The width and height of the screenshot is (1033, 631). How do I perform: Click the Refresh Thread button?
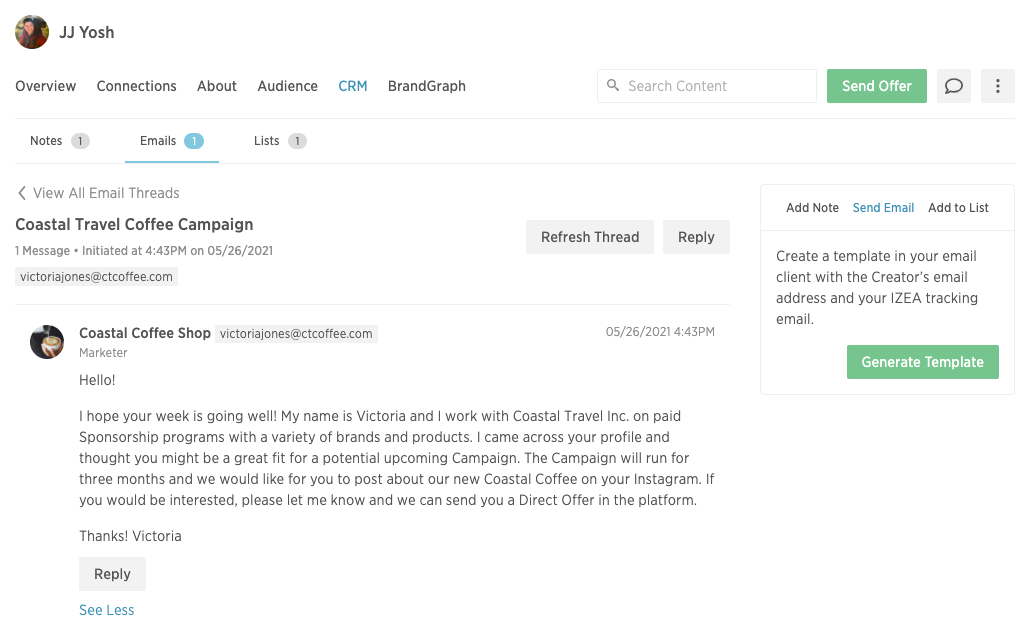pyautogui.click(x=590, y=237)
